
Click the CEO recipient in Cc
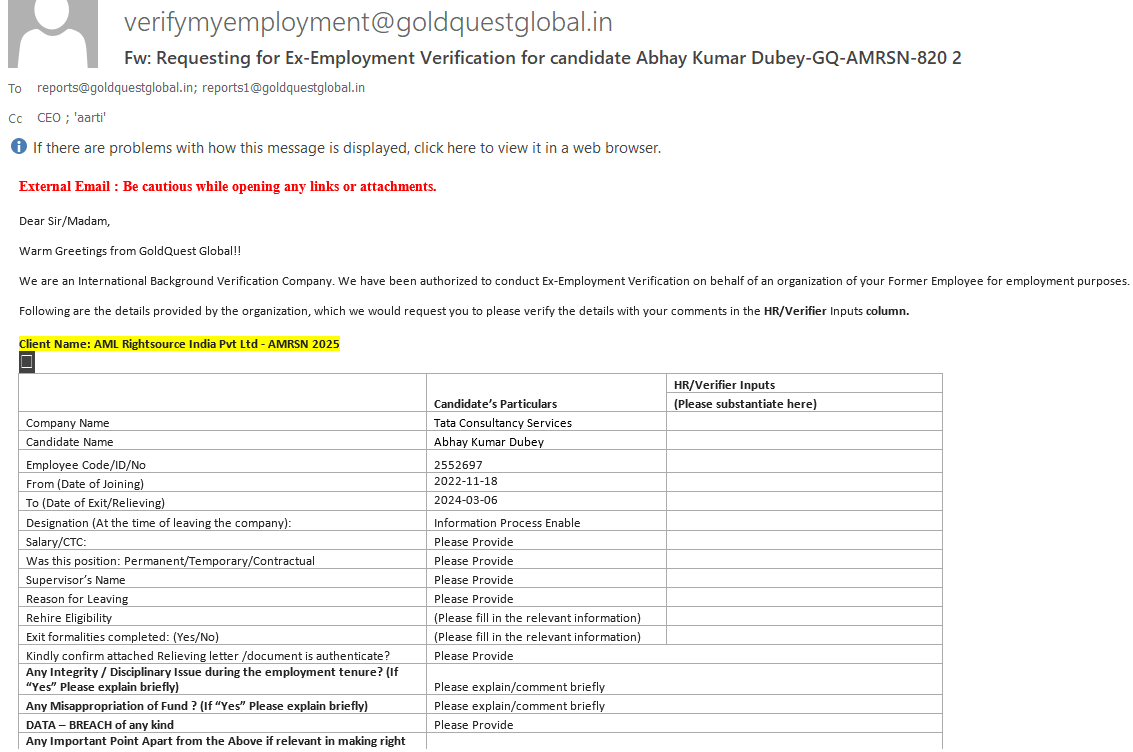[49, 118]
